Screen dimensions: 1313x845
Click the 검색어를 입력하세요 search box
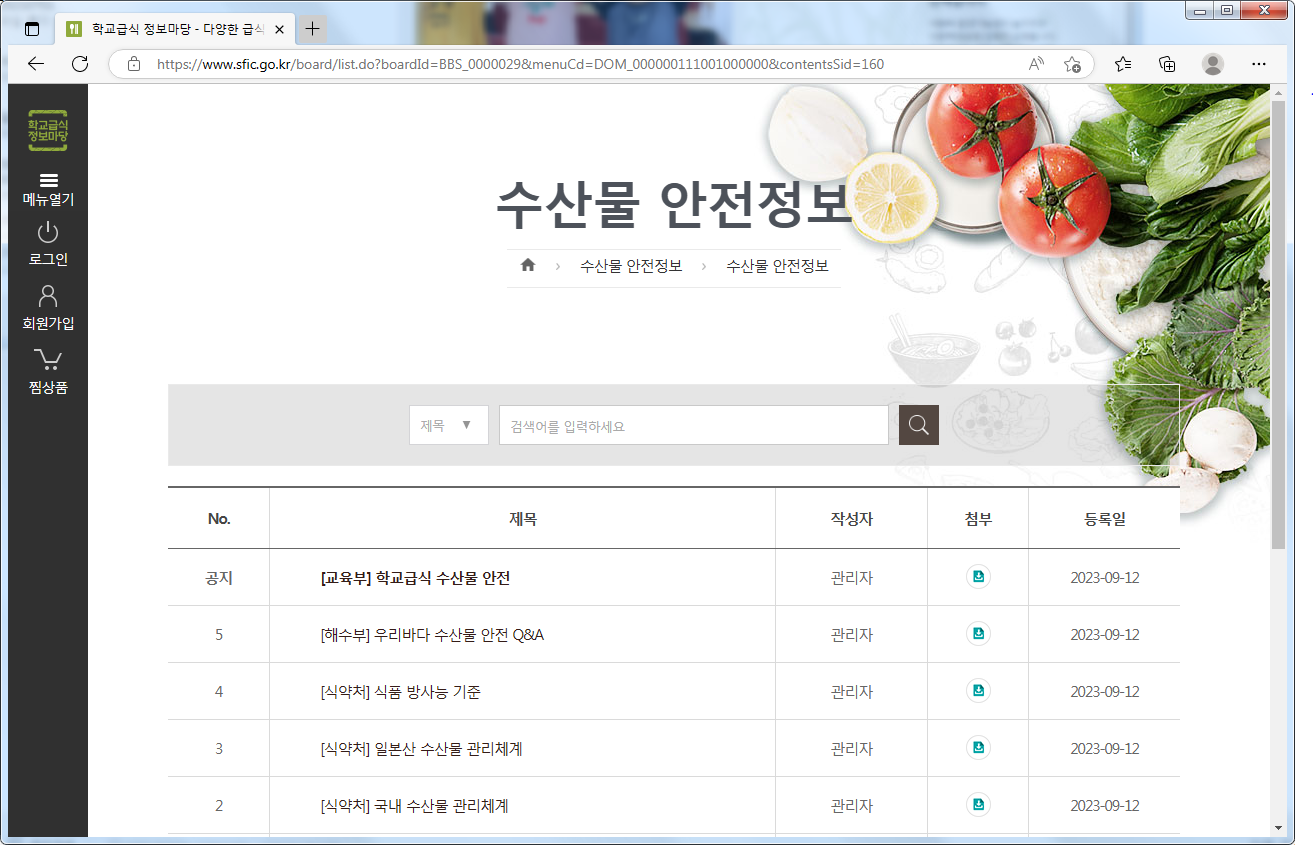[x=693, y=424]
